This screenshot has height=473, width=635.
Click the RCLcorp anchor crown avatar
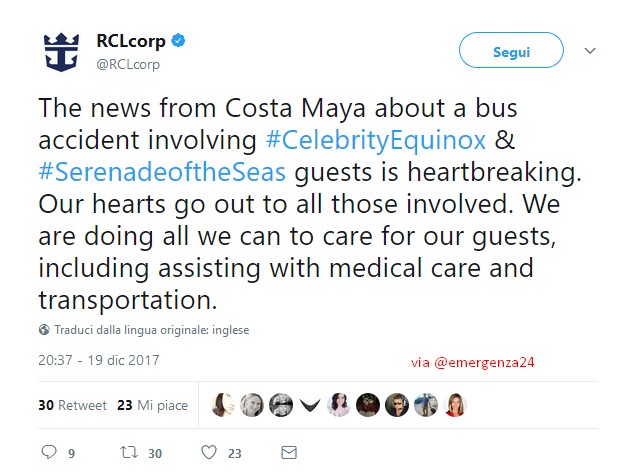coord(61,52)
